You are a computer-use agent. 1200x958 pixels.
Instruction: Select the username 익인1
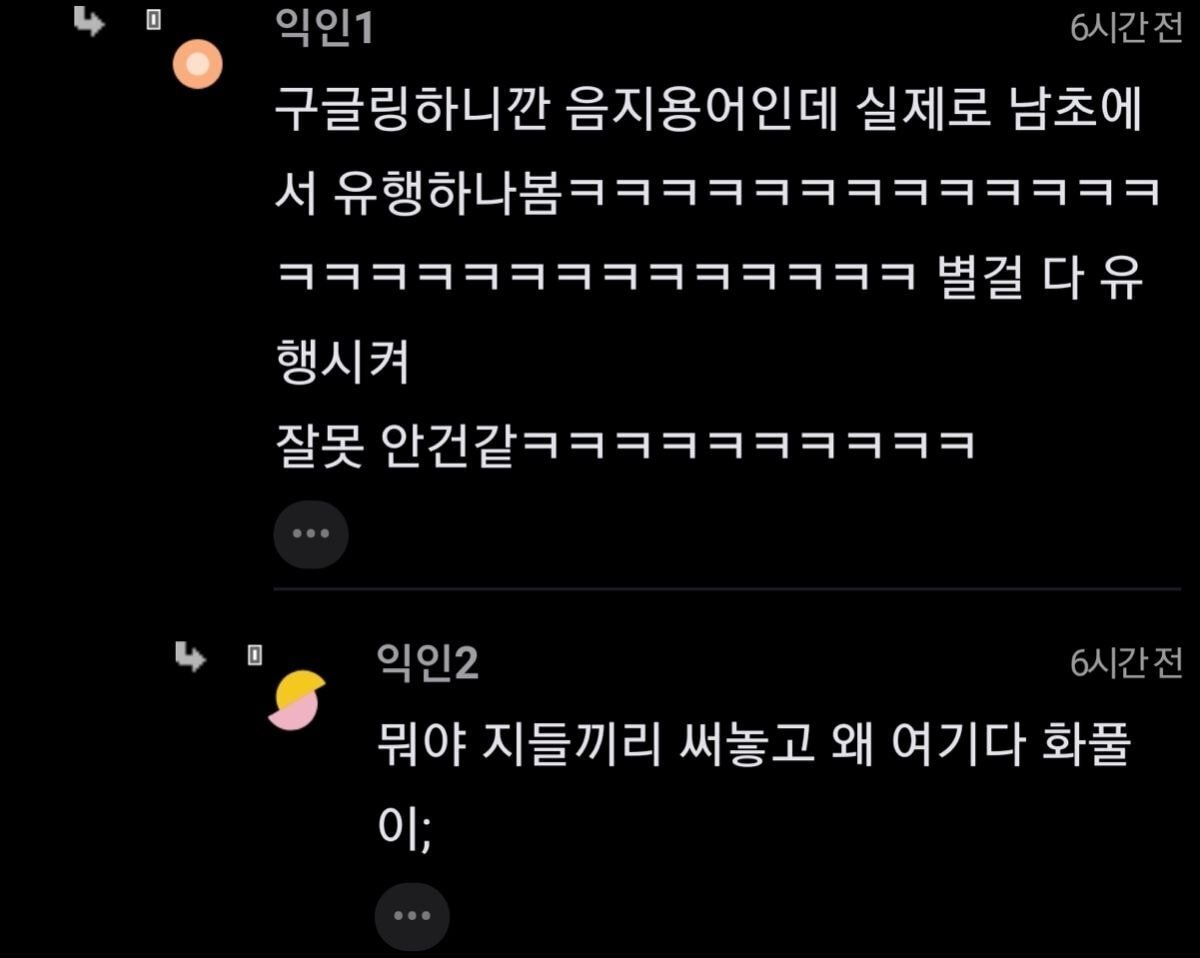(324, 28)
